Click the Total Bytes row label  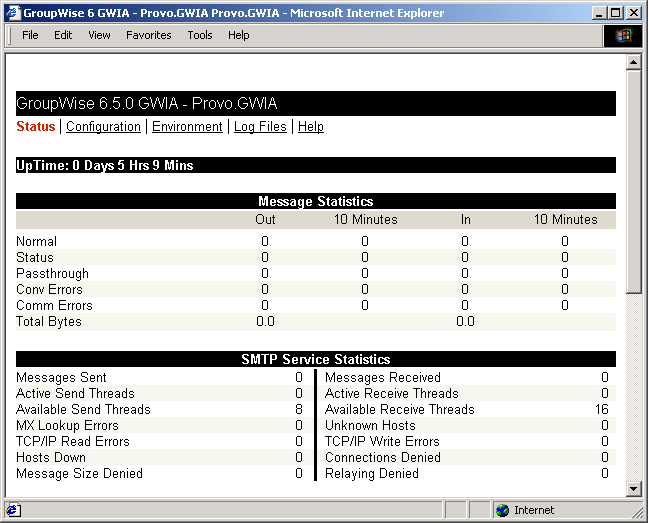click(x=49, y=321)
